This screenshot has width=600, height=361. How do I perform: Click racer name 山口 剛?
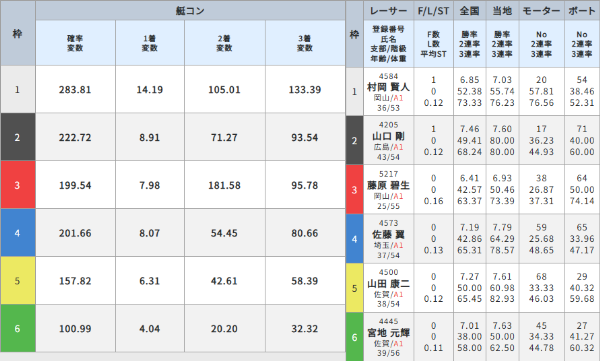(x=388, y=136)
